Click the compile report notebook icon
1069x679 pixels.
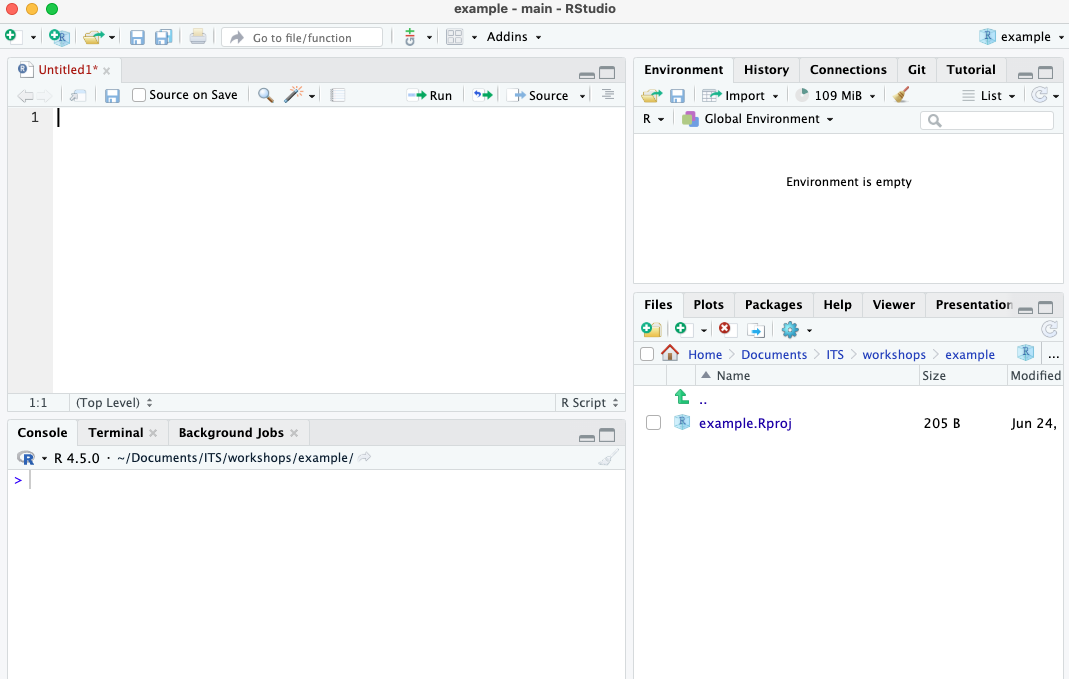pyautogui.click(x=337, y=95)
